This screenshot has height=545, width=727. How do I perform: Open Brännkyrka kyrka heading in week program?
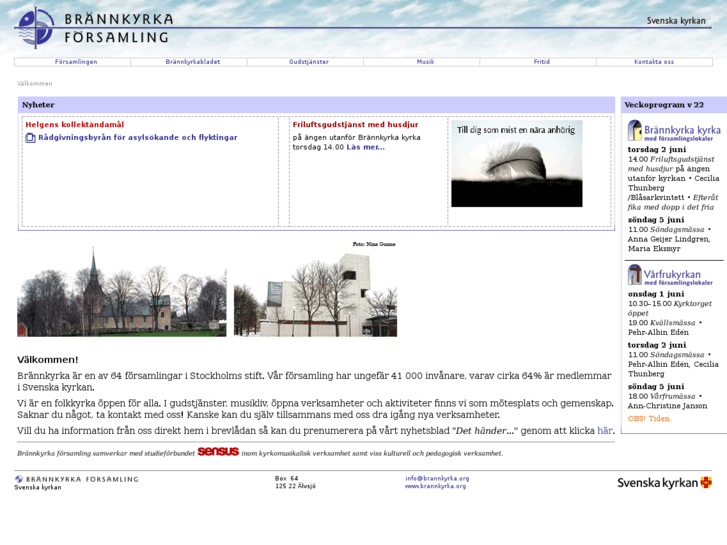682,132
